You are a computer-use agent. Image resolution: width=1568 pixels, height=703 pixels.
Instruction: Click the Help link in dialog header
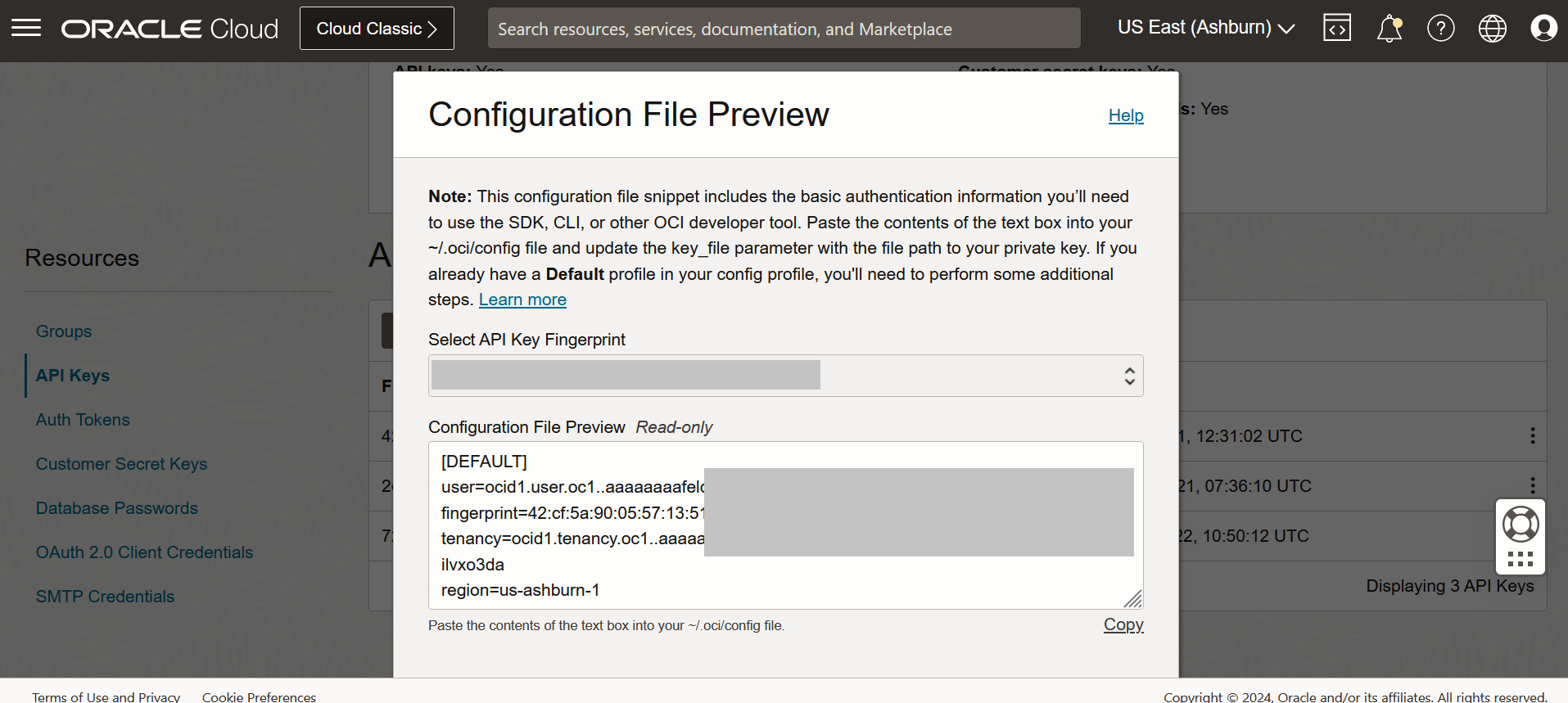pos(1126,115)
